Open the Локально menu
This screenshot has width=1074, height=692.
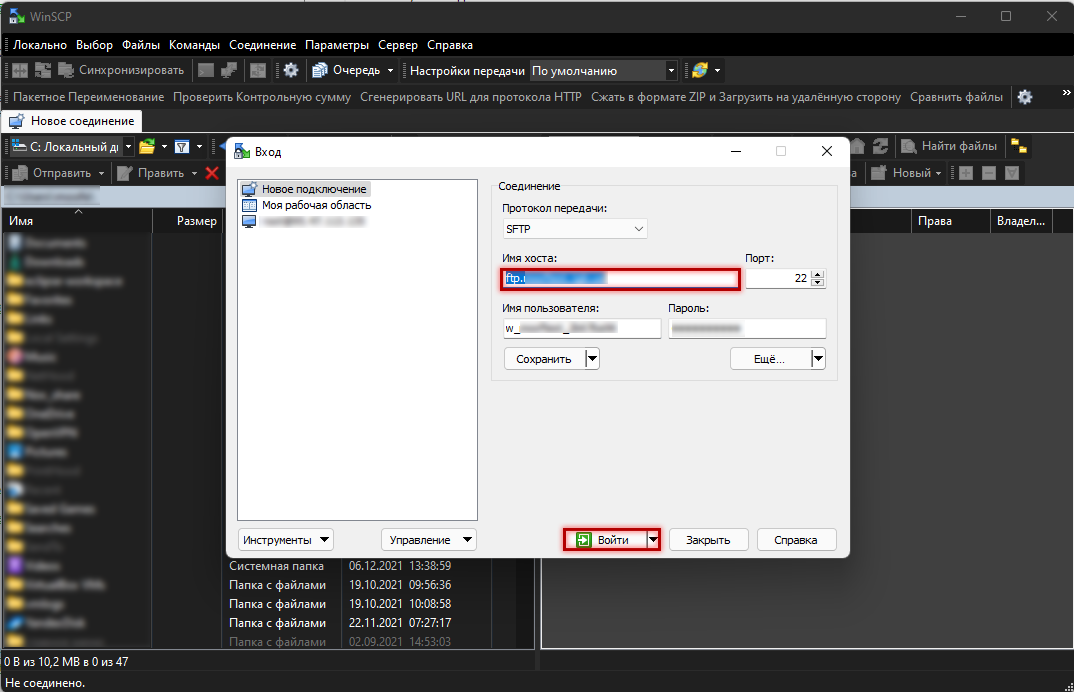click(x=40, y=45)
